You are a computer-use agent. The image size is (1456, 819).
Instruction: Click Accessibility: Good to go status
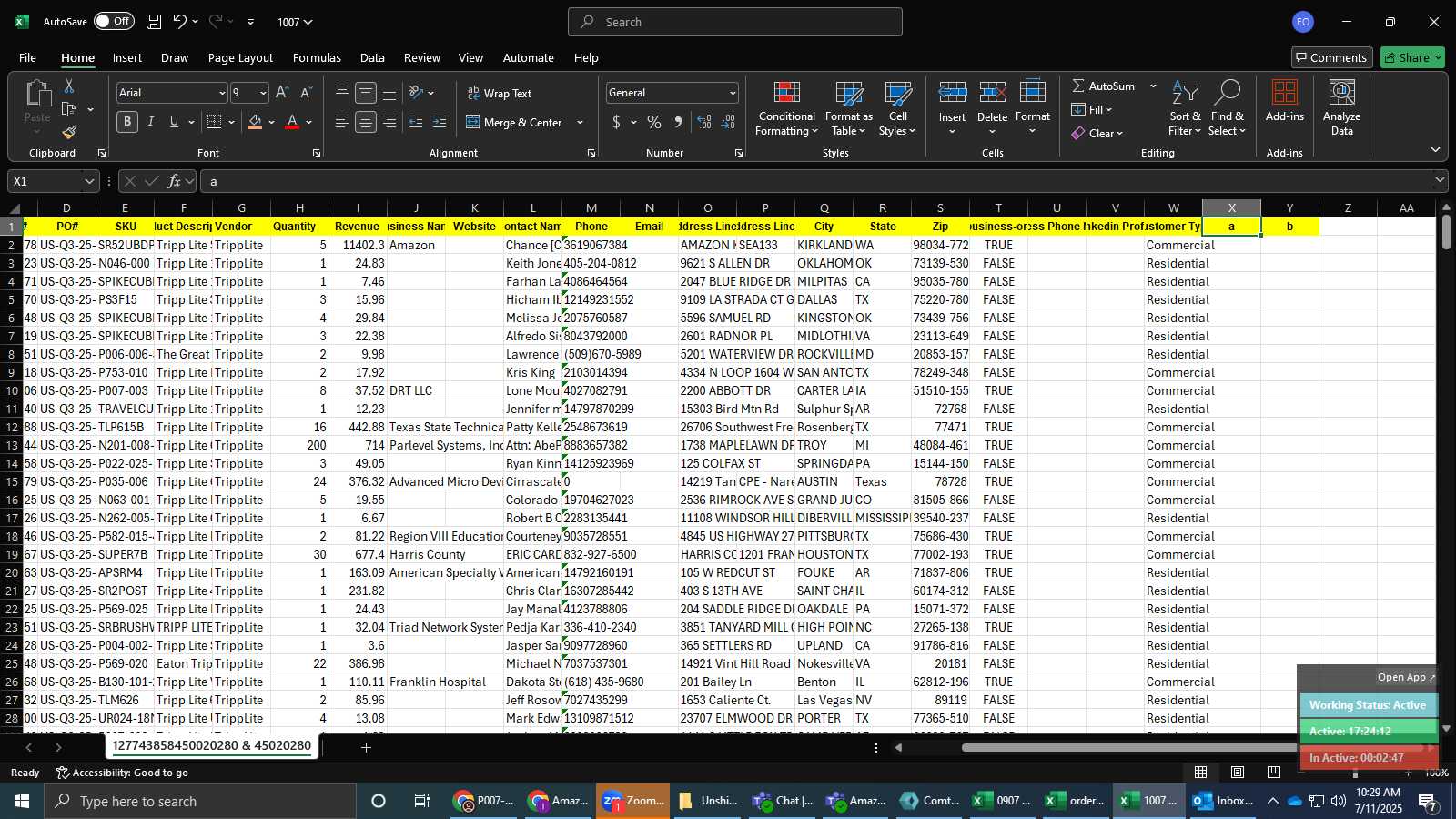pyautogui.click(x=122, y=773)
